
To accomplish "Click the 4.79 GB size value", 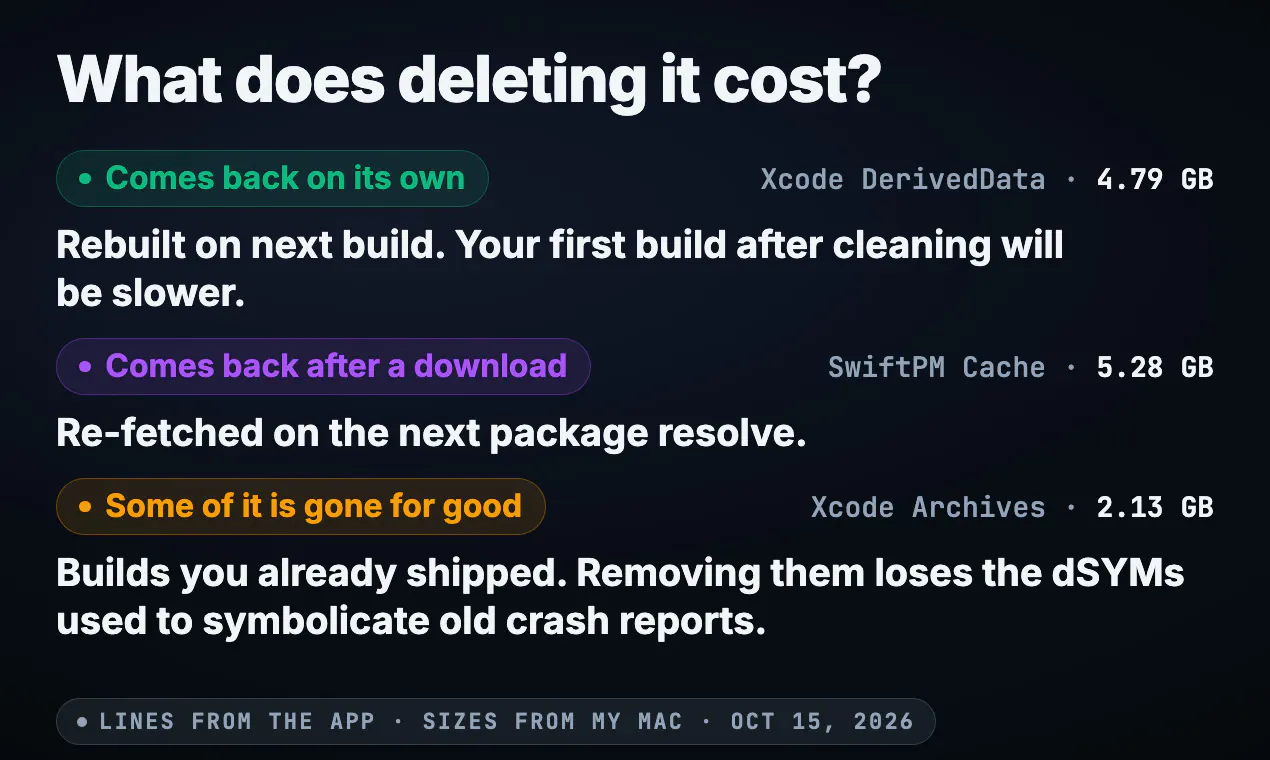I will tap(1155, 180).
